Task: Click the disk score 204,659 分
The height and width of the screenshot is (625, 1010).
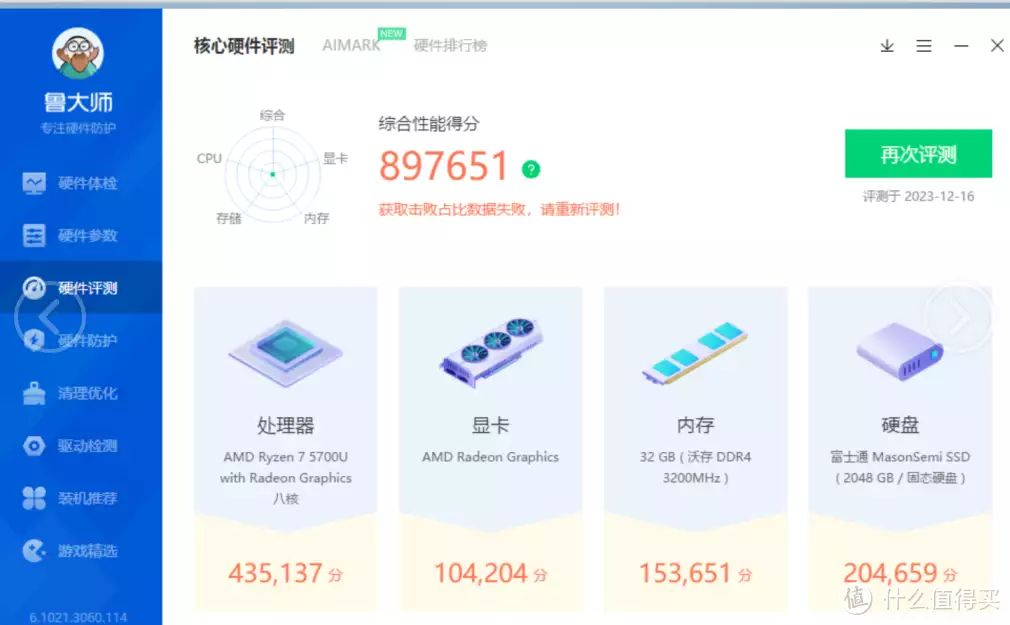Action: pos(900,573)
